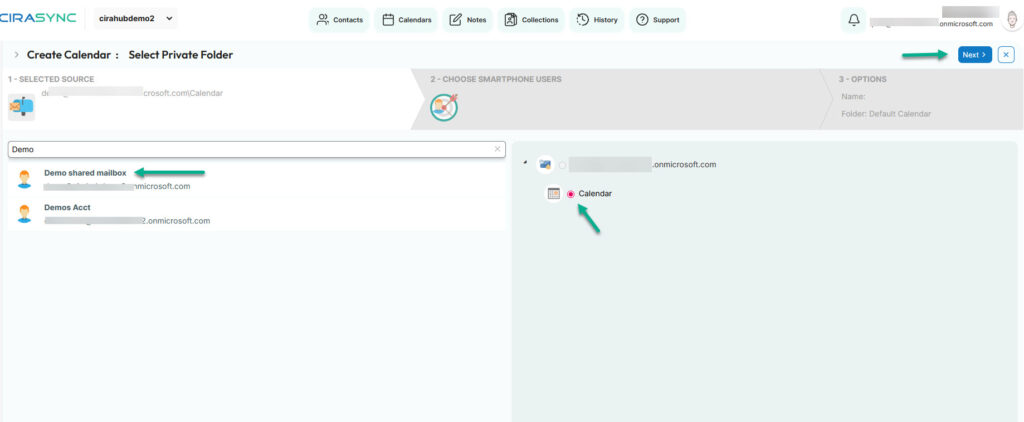Open the Contacts menu

(339, 20)
